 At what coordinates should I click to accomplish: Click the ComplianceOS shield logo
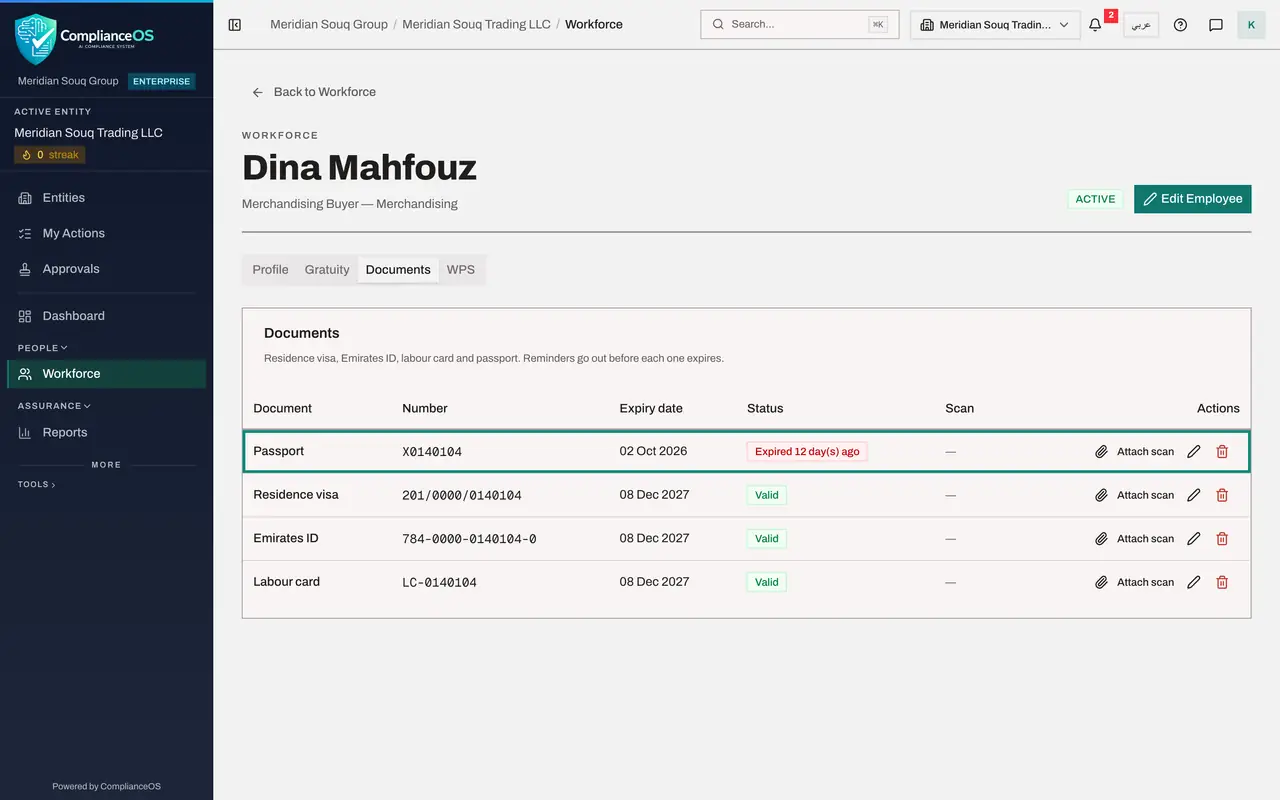coord(35,38)
